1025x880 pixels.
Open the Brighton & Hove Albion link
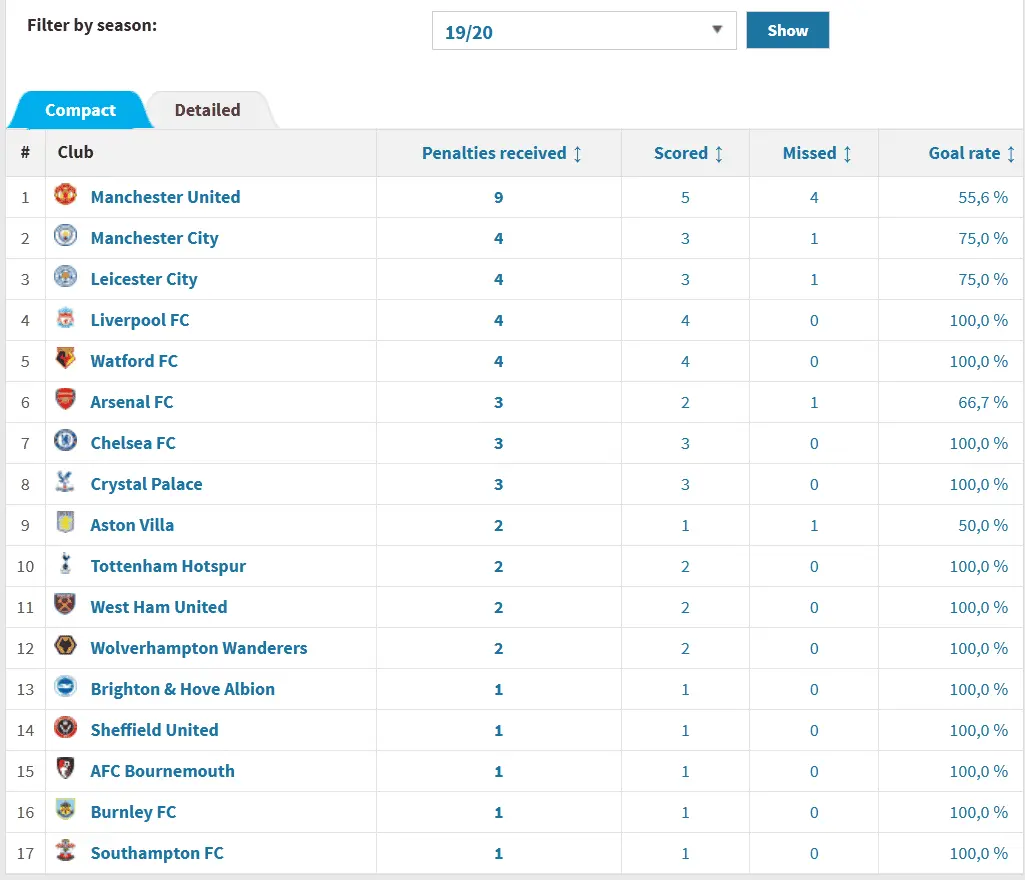pyautogui.click(x=182, y=689)
